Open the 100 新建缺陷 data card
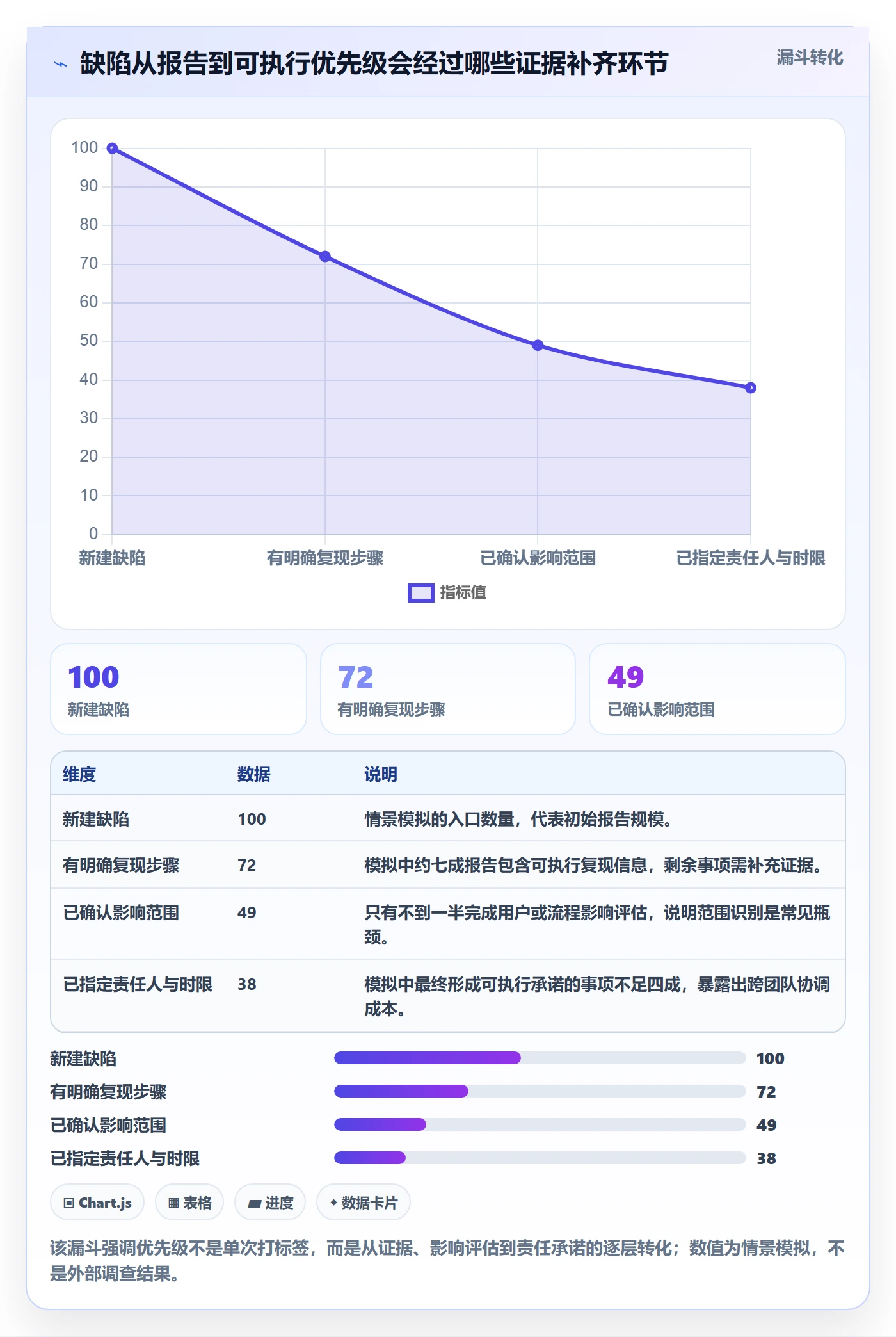Image resolution: width=896 pixels, height=1337 pixels. [179, 689]
